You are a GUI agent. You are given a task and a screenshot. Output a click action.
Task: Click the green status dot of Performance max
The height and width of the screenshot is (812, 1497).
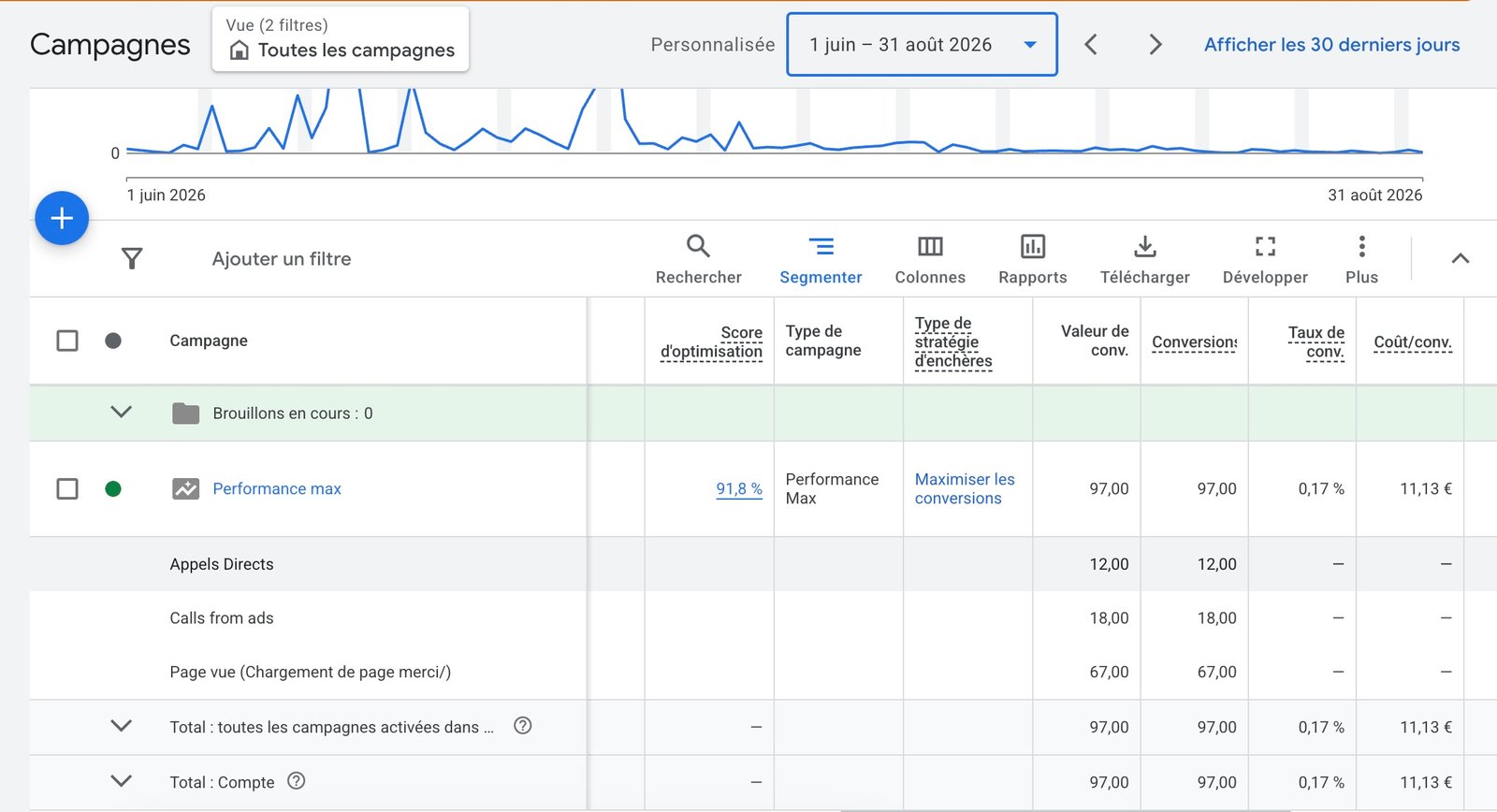click(x=113, y=488)
